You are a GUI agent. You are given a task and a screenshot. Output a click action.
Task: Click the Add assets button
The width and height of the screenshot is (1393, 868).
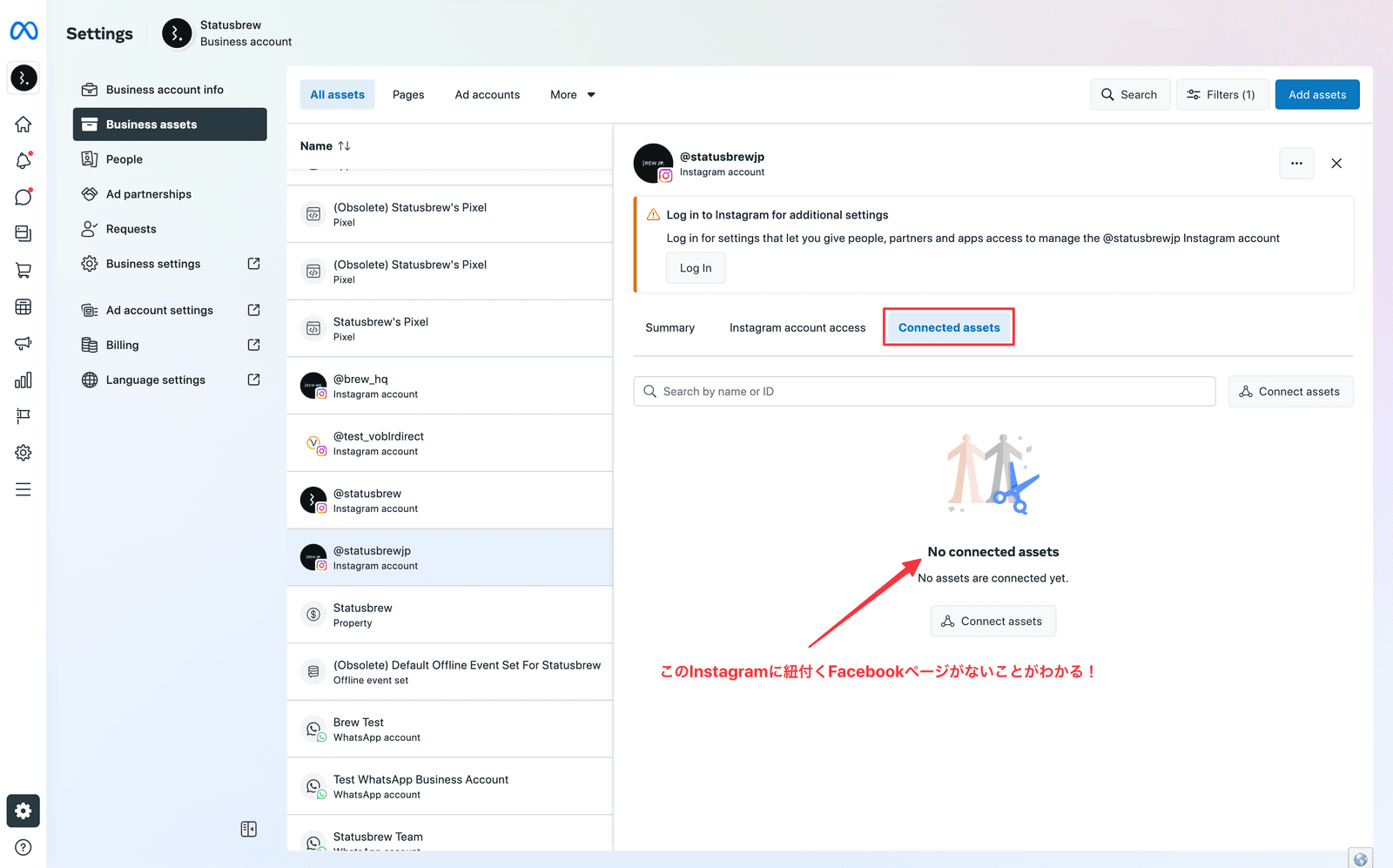pyautogui.click(x=1316, y=95)
